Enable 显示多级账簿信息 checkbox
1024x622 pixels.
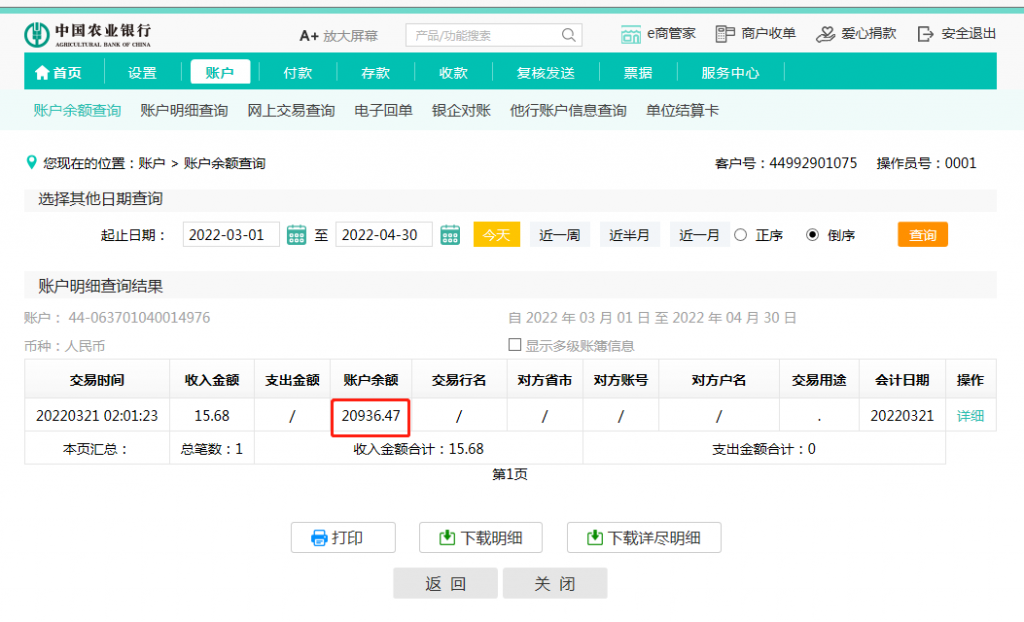(x=515, y=345)
